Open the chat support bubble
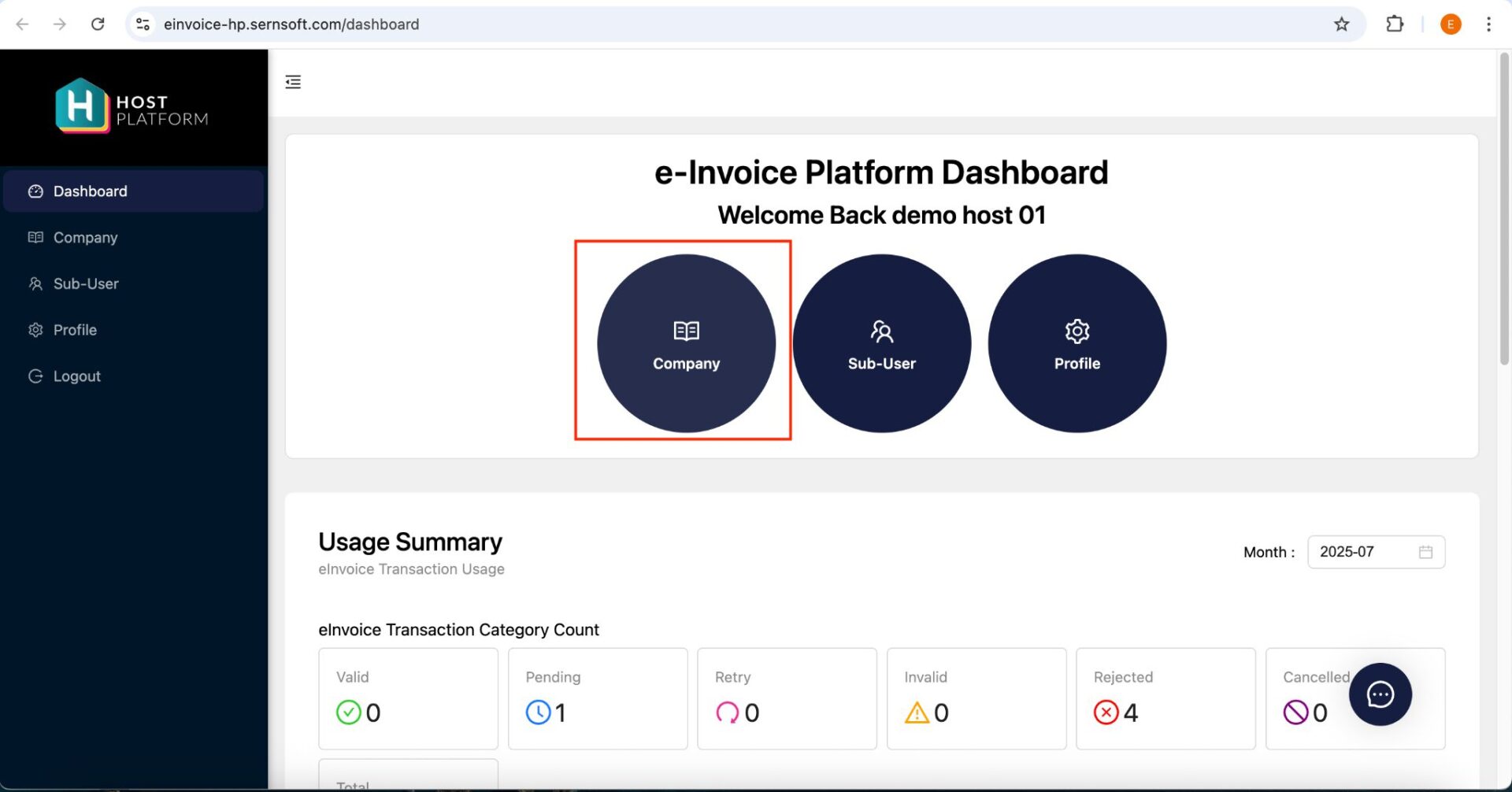1512x792 pixels. (x=1380, y=694)
